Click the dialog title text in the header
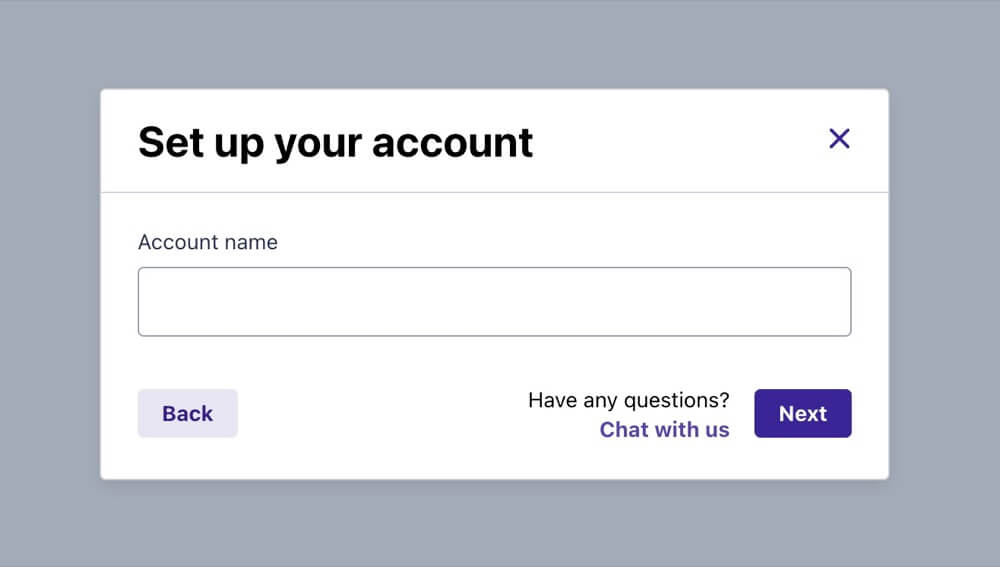 coord(335,142)
